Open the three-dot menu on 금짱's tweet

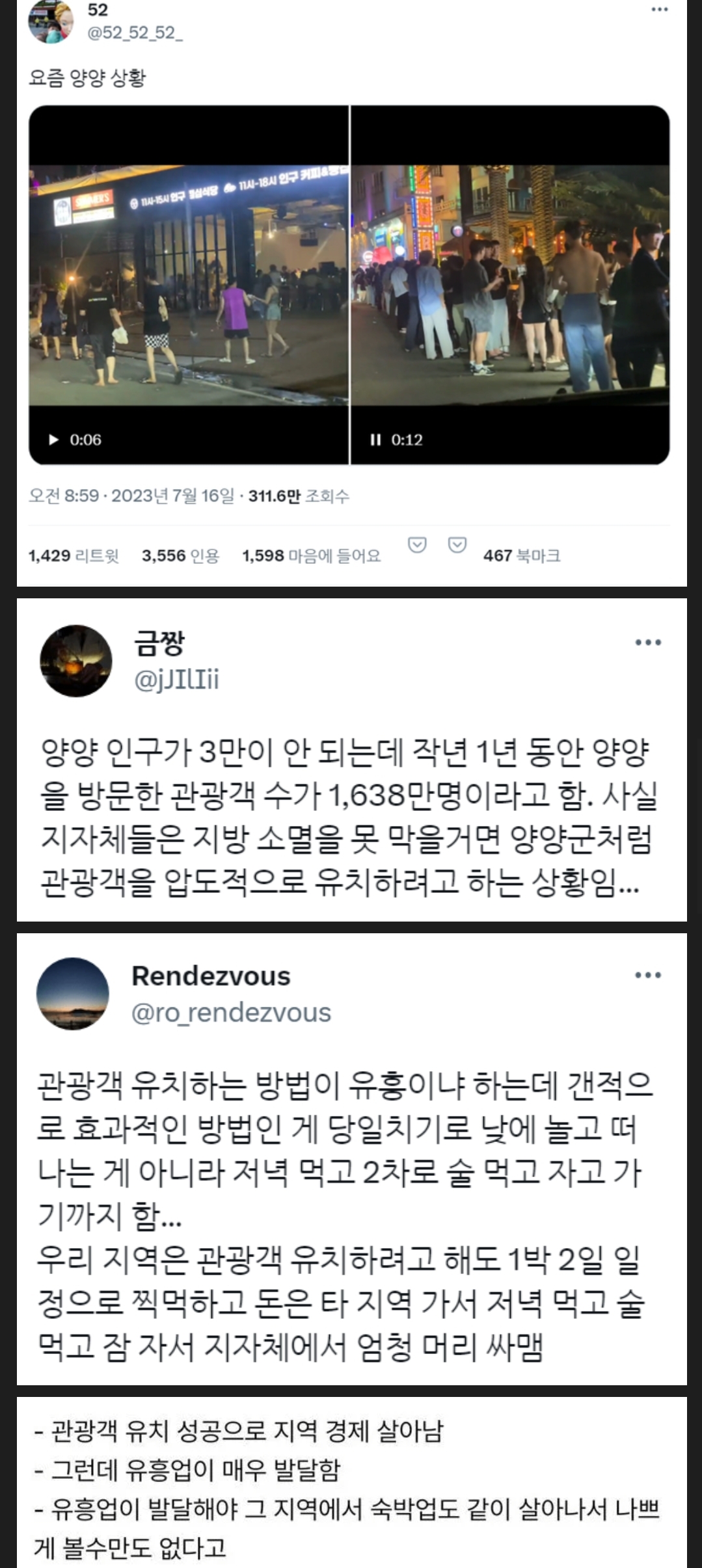pos(648,642)
